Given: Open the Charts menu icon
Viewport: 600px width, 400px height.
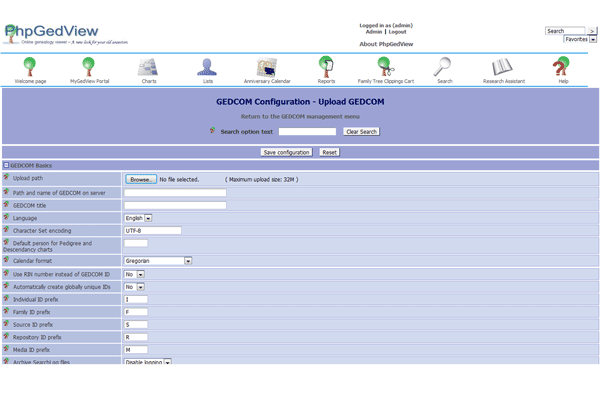Looking at the screenshot, I should (148, 67).
